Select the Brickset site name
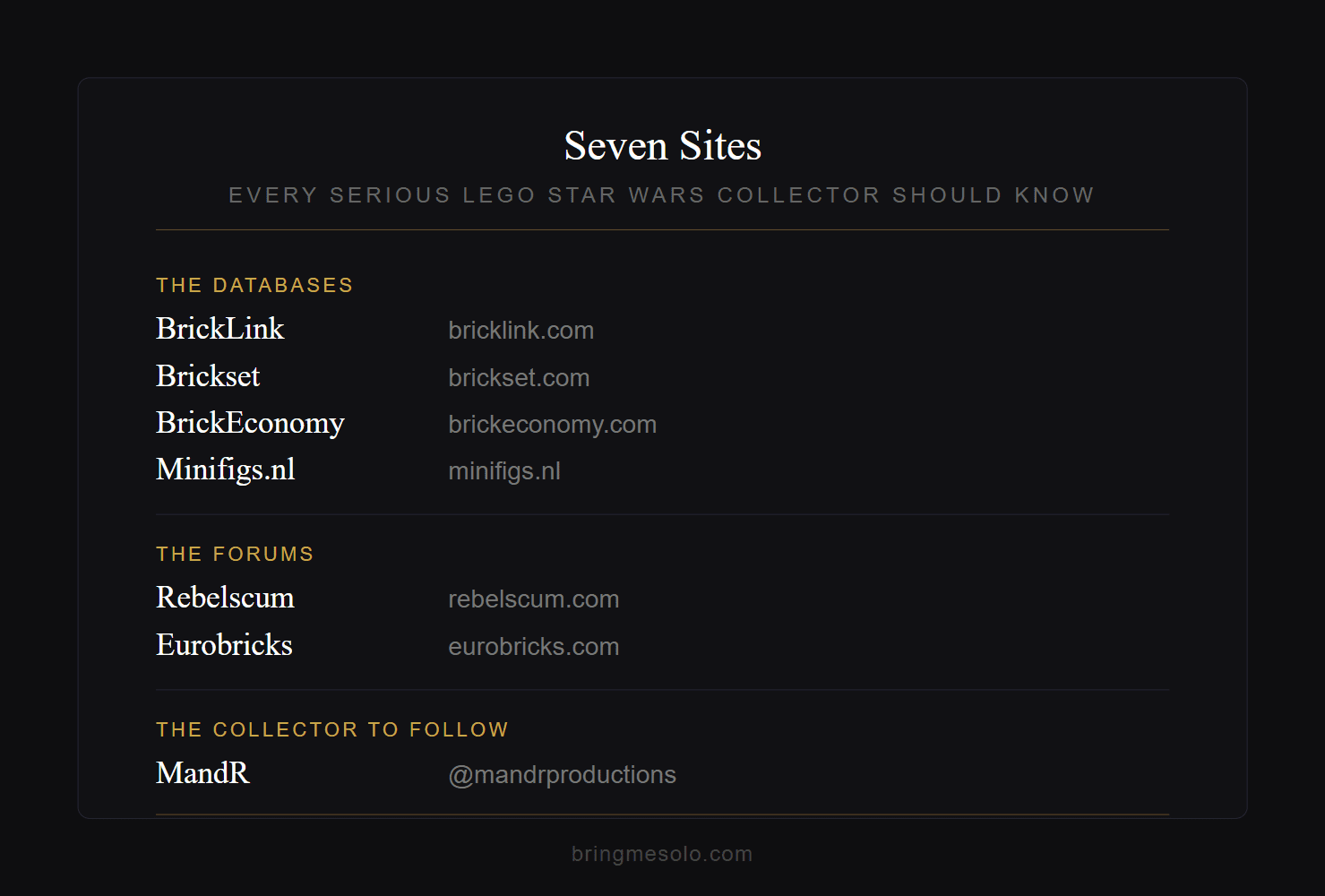Viewport: 1325px width, 896px height. (x=208, y=376)
